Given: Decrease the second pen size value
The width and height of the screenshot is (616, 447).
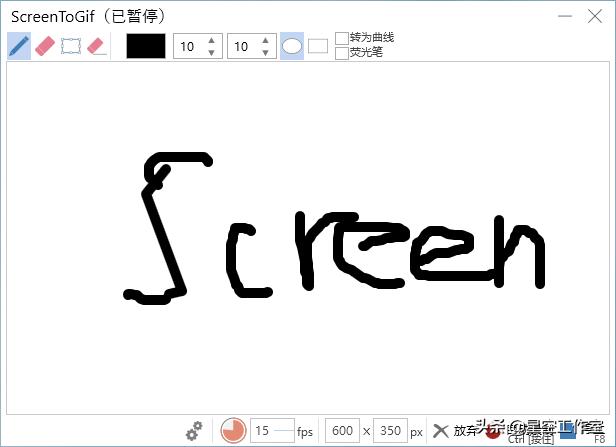Looking at the screenshot, I should (265, 52).
